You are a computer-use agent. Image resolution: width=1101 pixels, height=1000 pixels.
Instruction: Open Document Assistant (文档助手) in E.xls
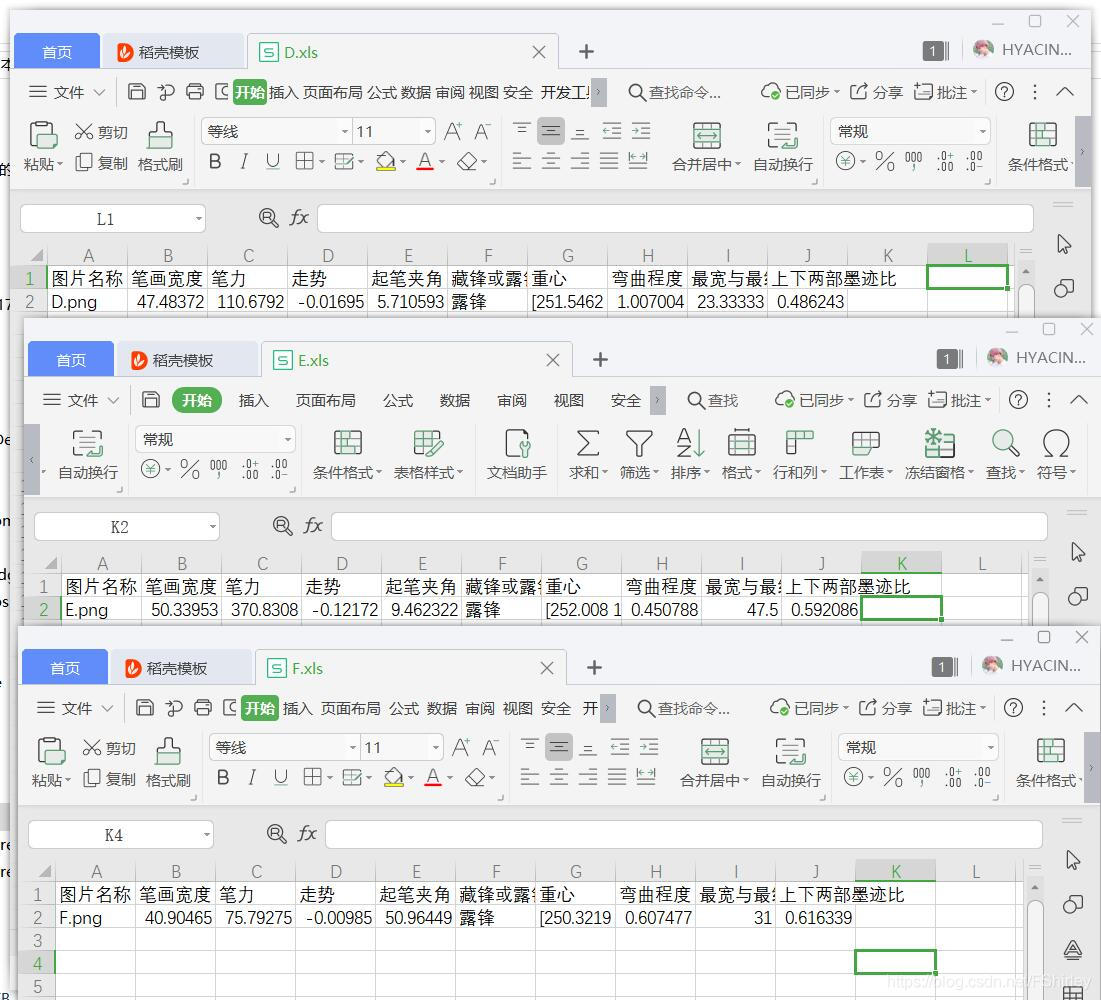[x=515, y=453]
